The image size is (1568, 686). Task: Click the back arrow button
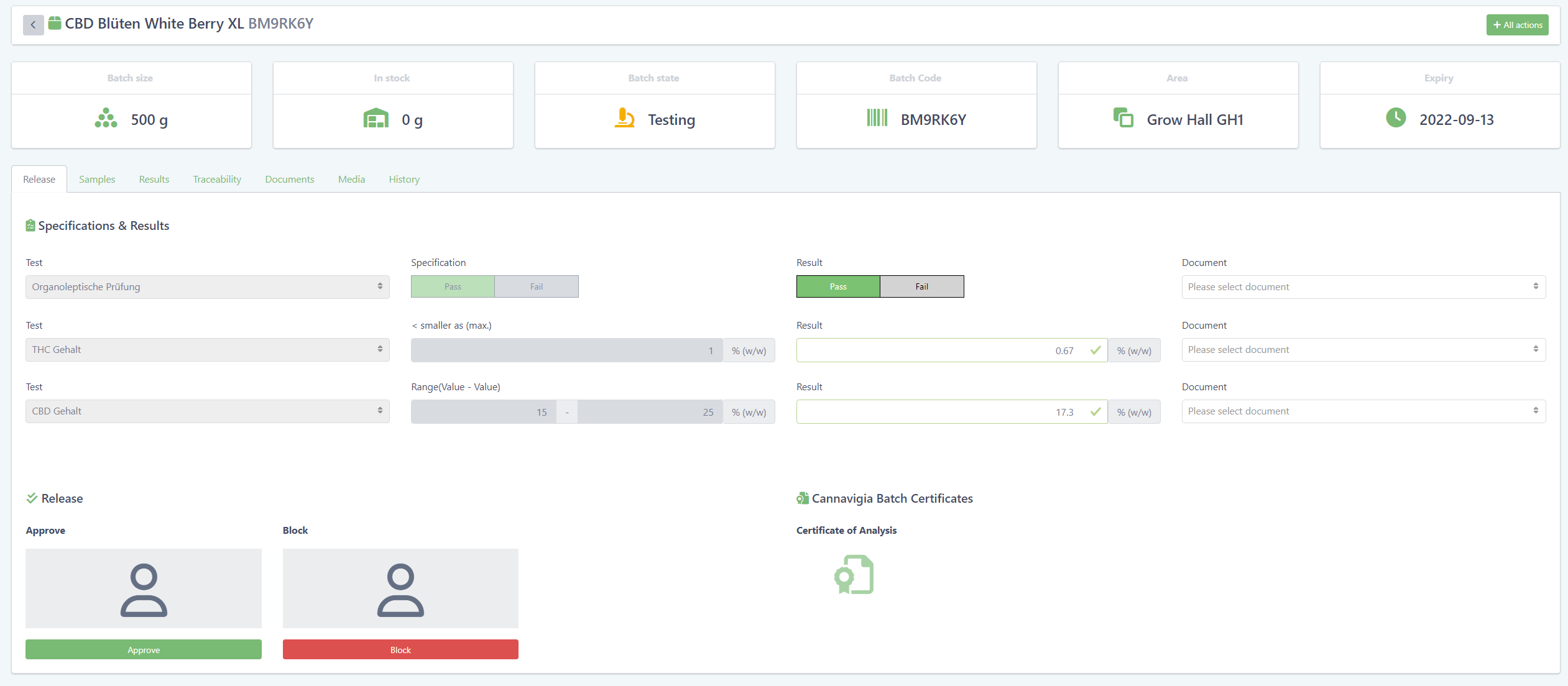(x=33, y=25)
